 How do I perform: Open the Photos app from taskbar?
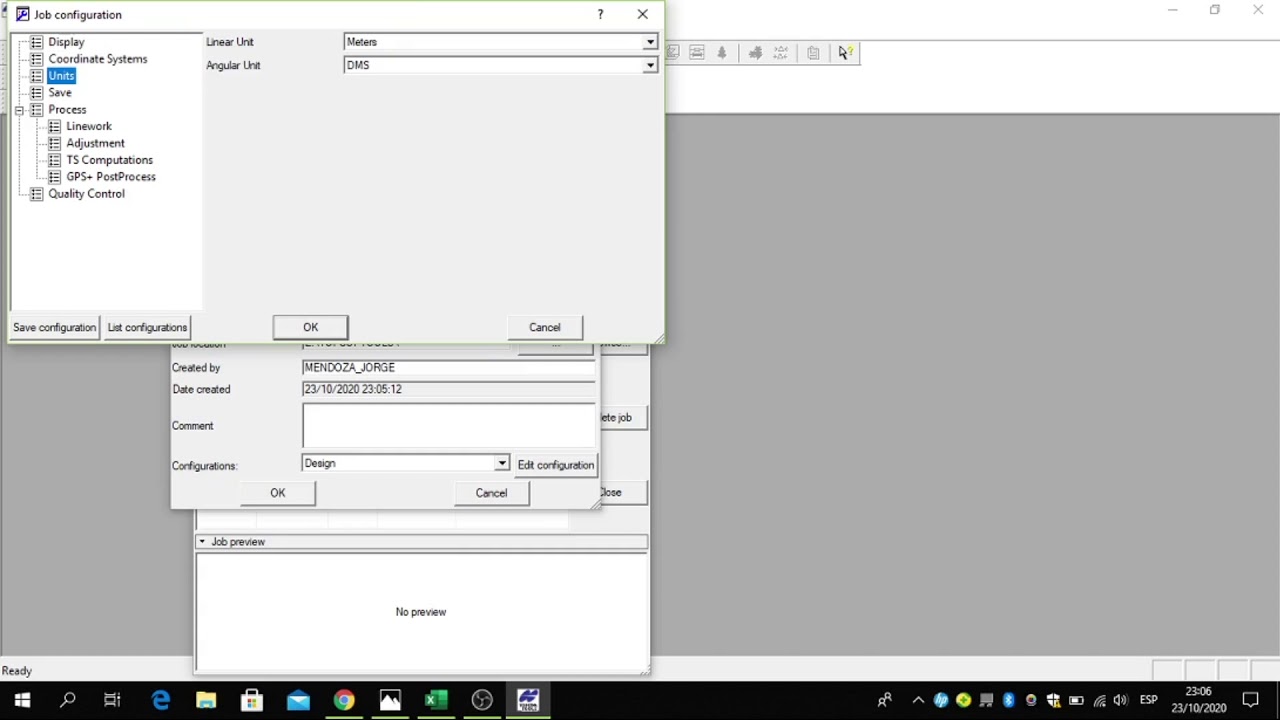(x=390, y=700)
